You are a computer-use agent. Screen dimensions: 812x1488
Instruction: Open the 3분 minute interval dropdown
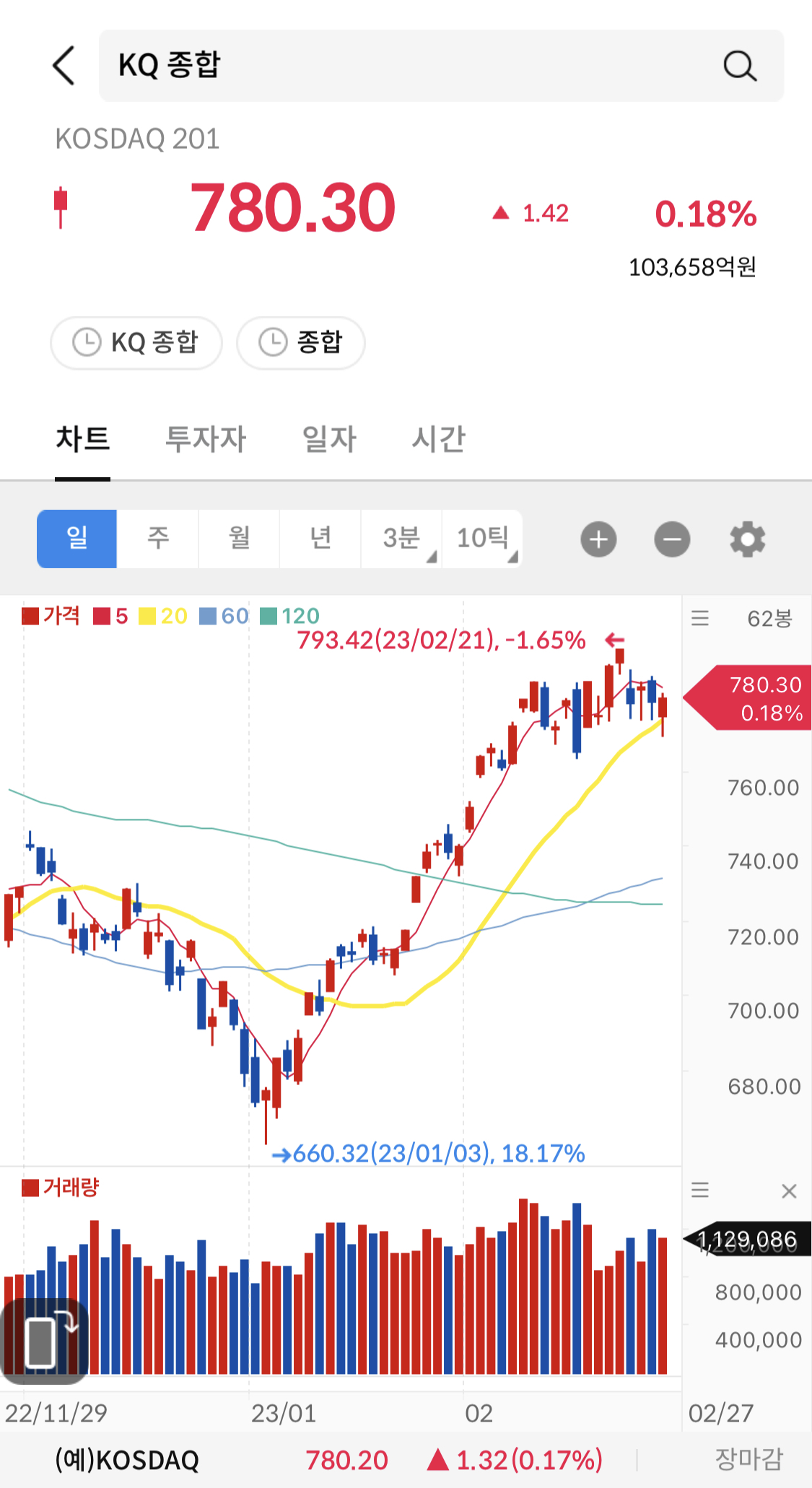click(401, 539)
